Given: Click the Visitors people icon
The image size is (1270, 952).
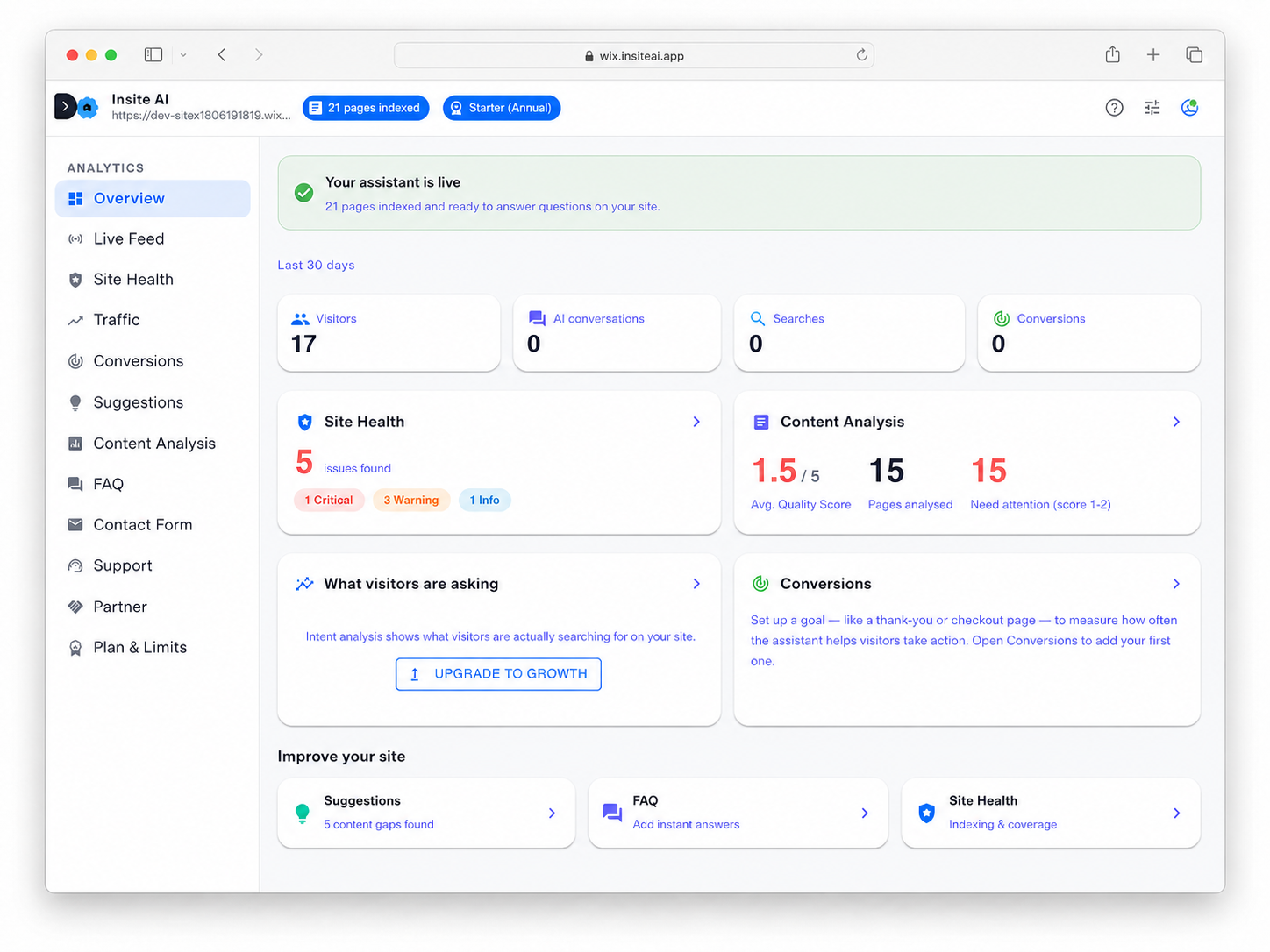Looking at the screenshot, I should click(x=300, y=319).
